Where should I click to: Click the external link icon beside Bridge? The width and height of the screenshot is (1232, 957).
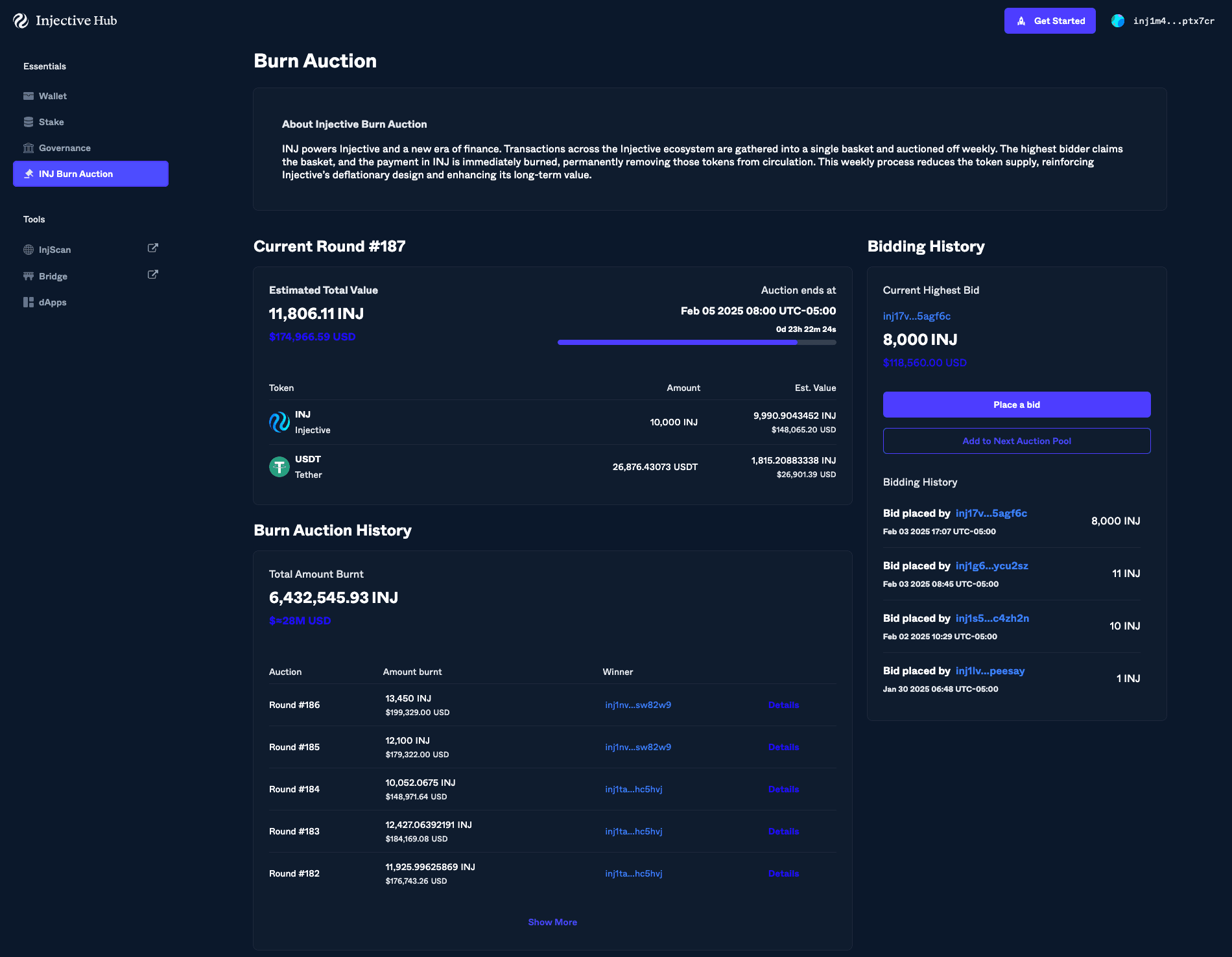click(x=153, y=275)
